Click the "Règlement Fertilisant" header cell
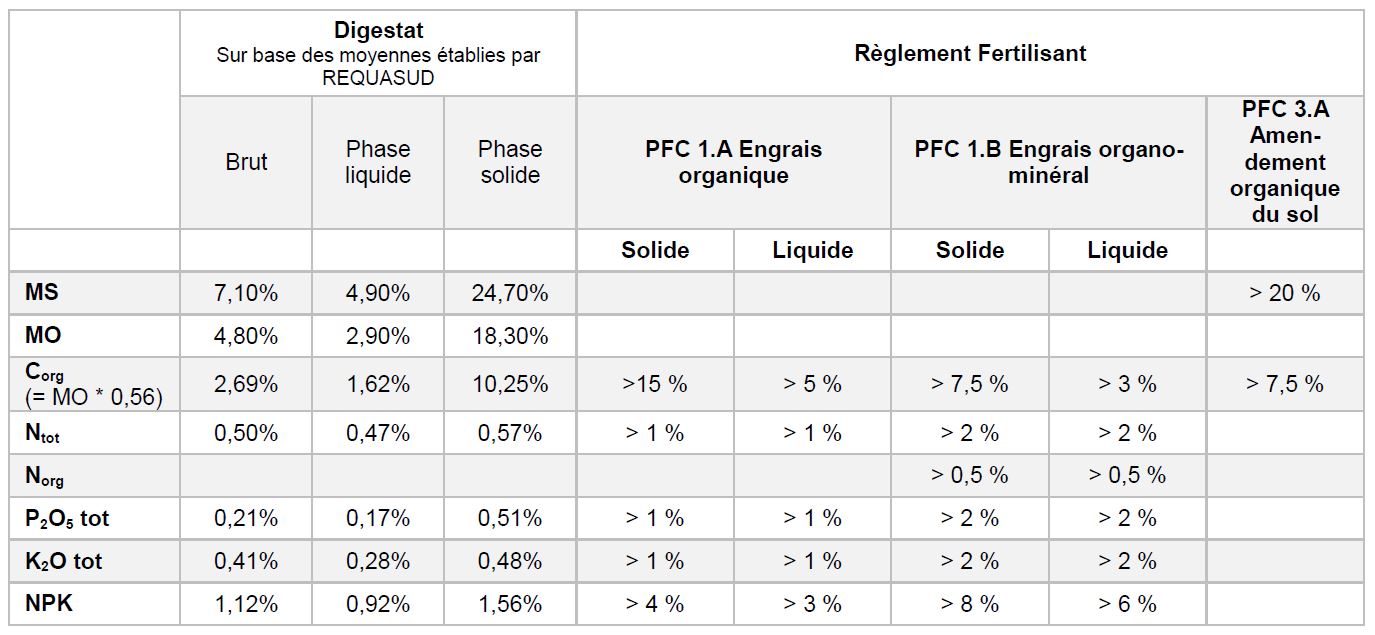 pos(969,53)
